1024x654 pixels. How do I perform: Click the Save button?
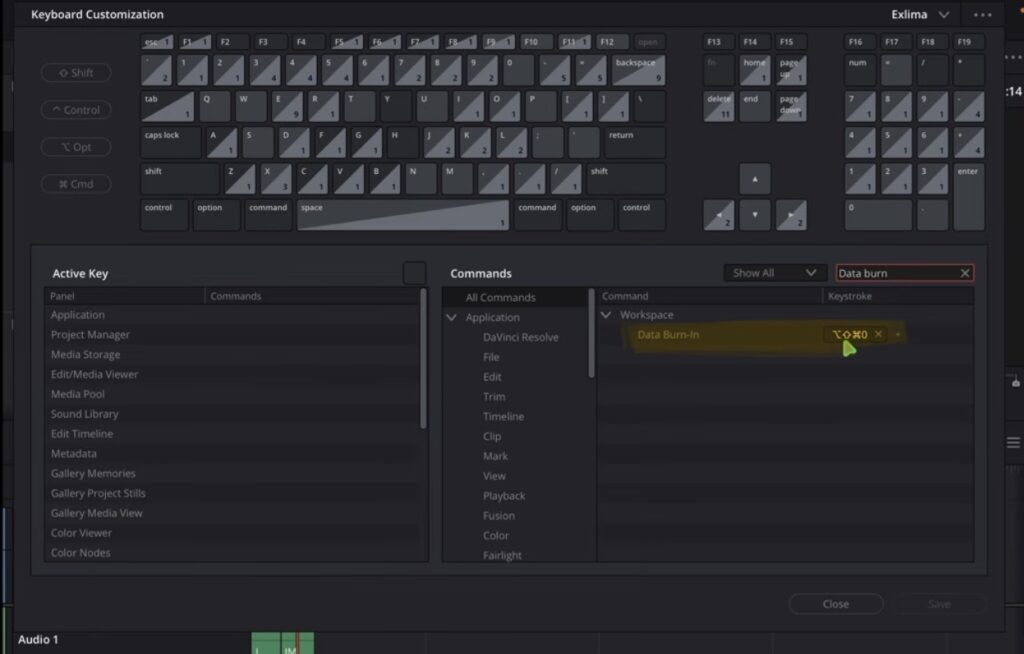coord(939,604)
